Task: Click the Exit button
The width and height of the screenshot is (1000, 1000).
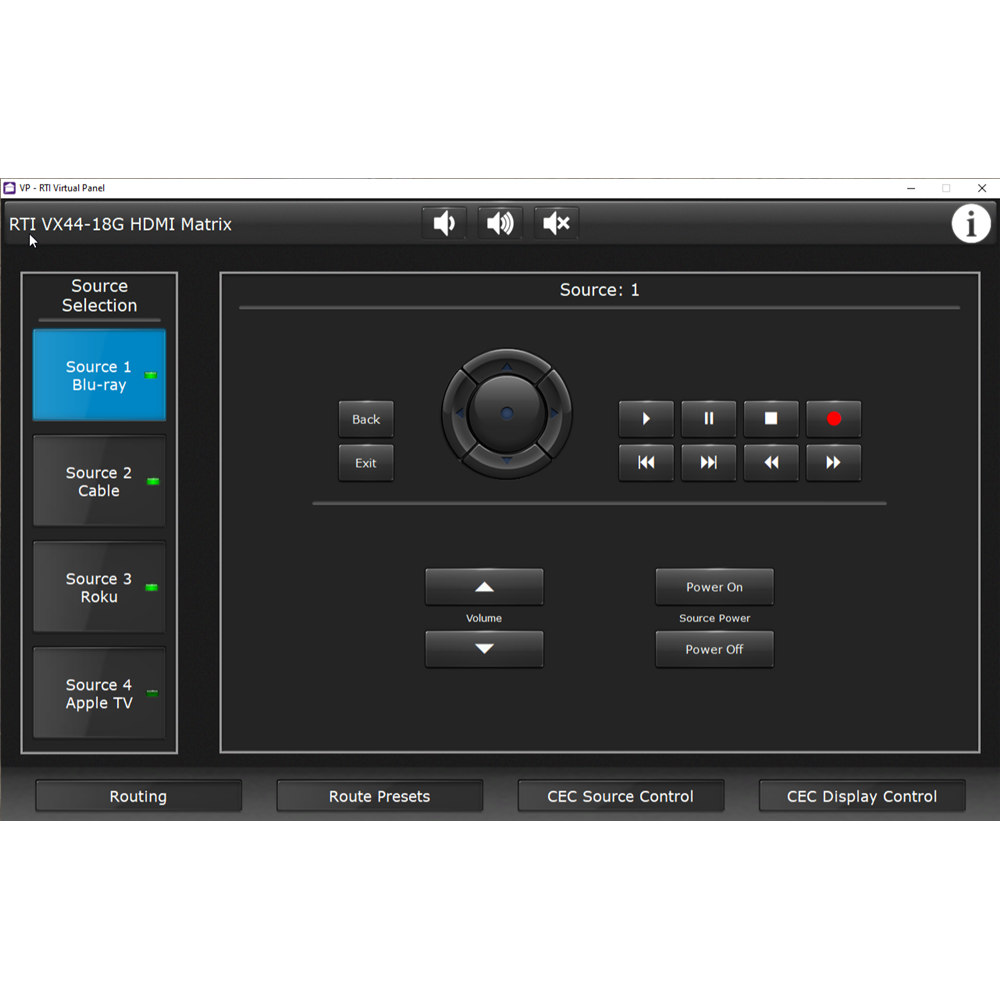Action: tap(366, 463)
